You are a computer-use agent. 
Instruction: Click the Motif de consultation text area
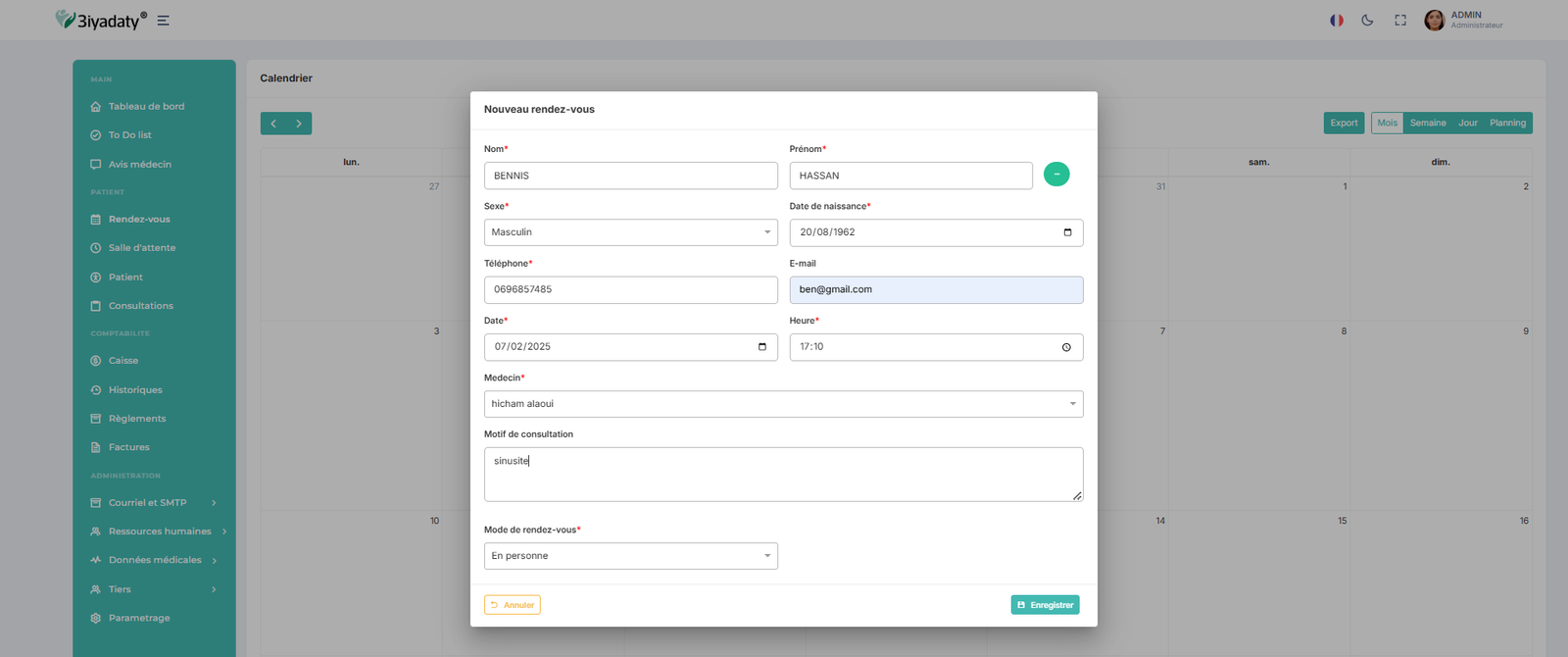click(783, 475)
